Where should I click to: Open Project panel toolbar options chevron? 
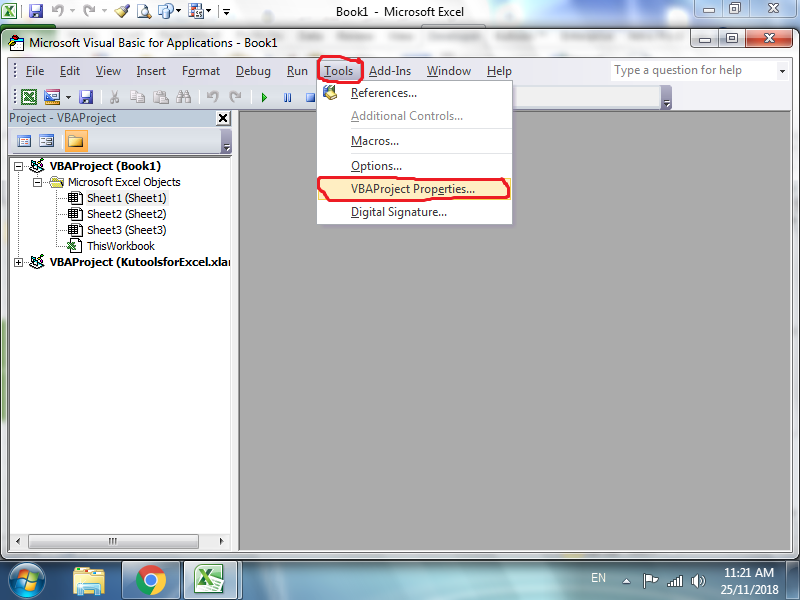pyautogui.click(x=227, y=141)
